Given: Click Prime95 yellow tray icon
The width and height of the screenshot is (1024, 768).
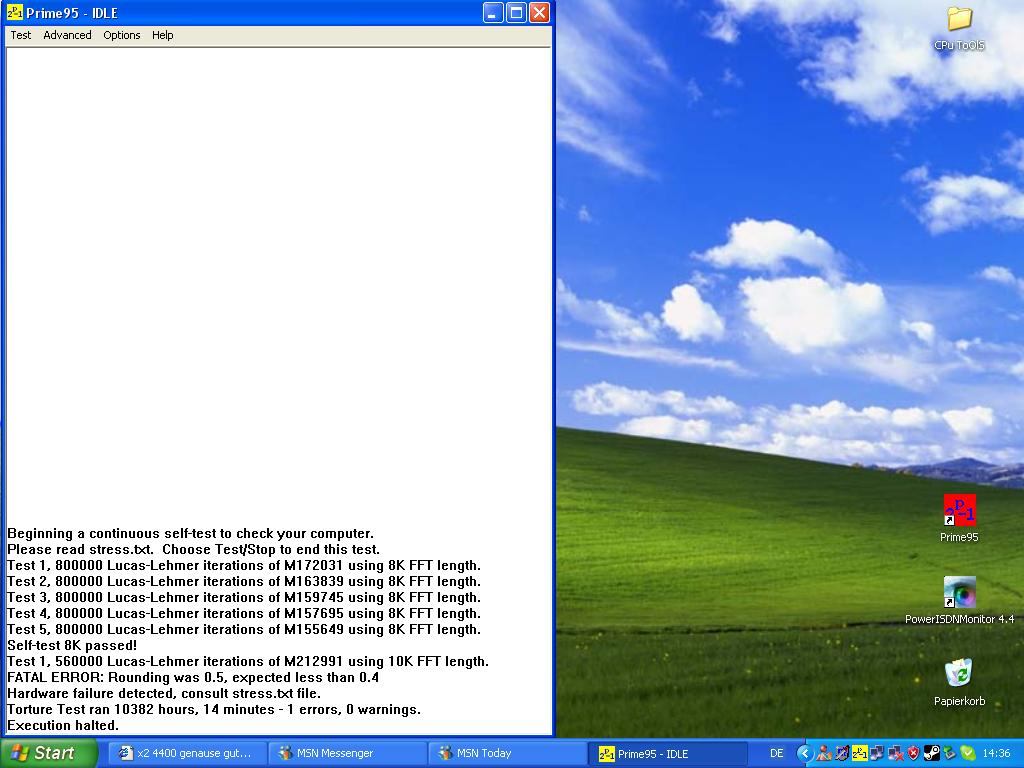Looking at the screenshot, I should tap(860, 753).
